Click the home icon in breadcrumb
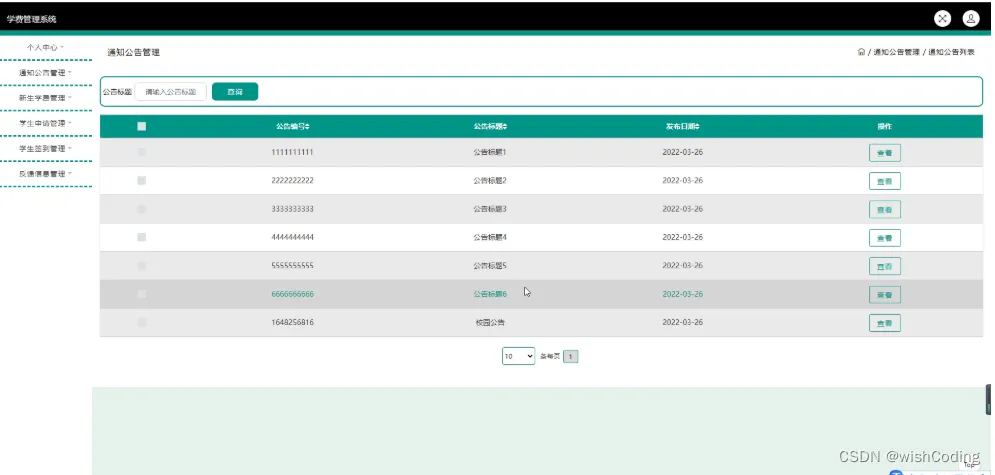Viewport: 995px width, 475px height. [x=861, y=52]
